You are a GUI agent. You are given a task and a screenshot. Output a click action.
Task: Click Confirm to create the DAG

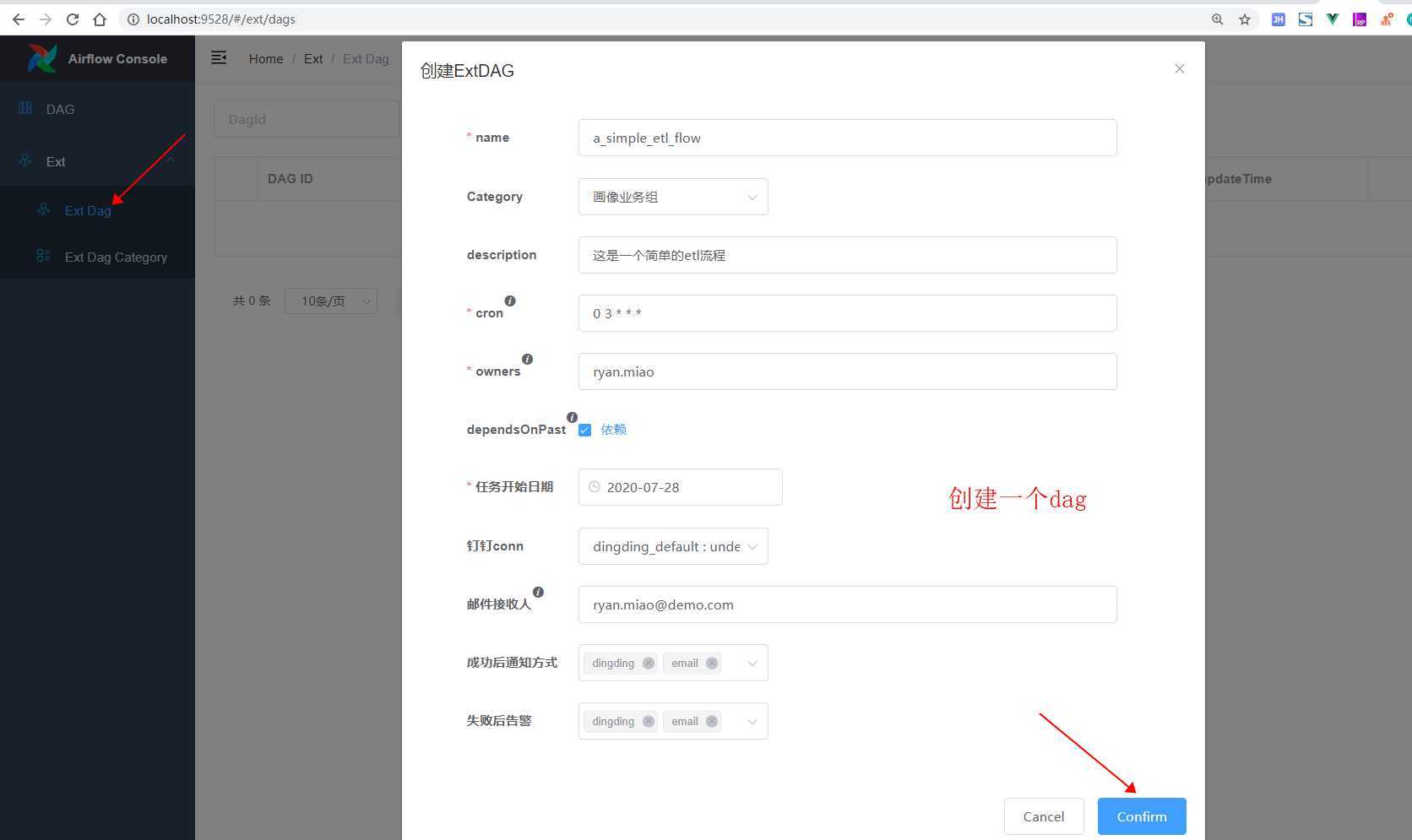1142,816
